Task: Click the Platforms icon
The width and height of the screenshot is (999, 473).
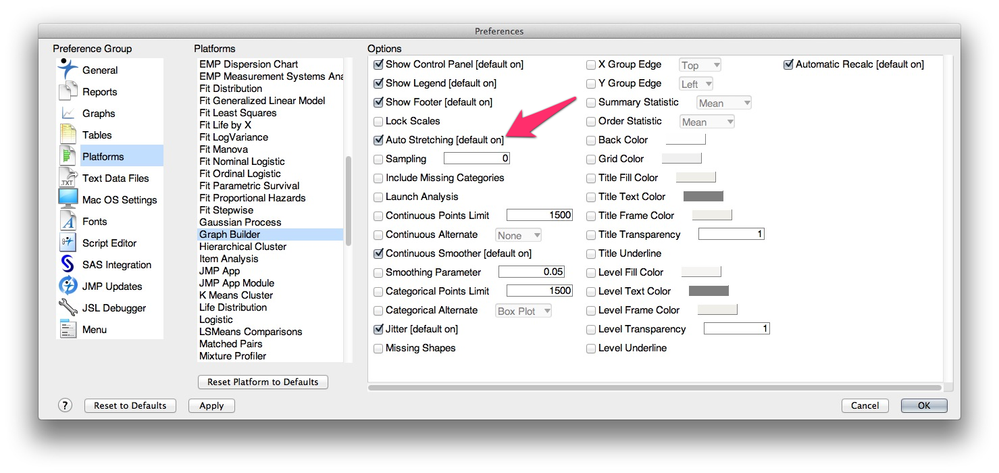Action: [68, 156]
